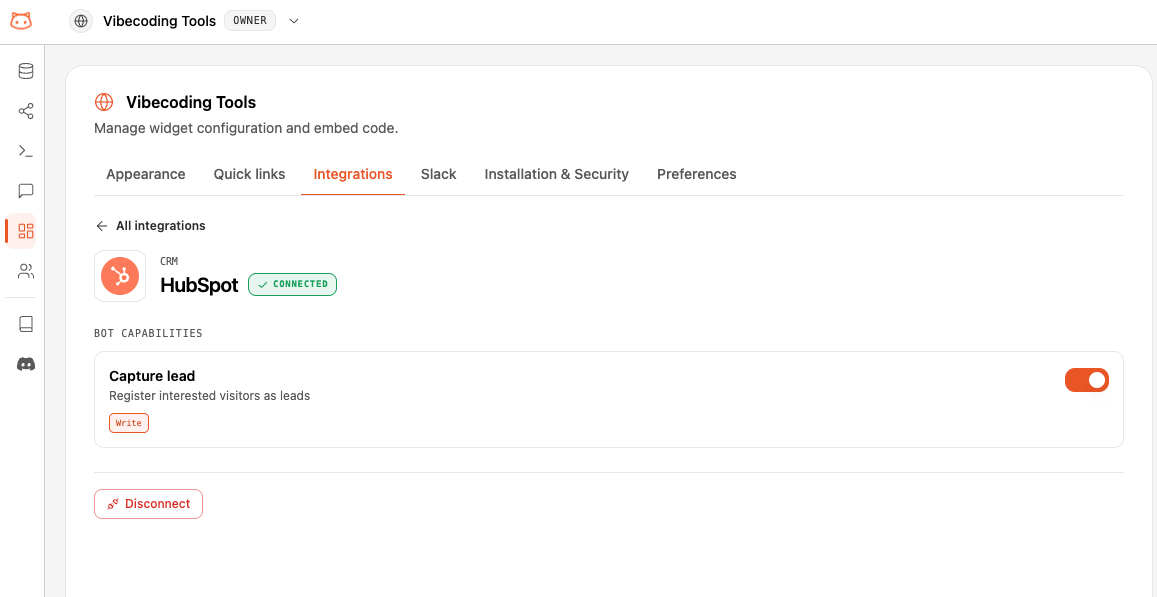Screen dimensions: 1157x597
Task: Open the documentation book sidebar icon
Action: [x=26, y=324]
